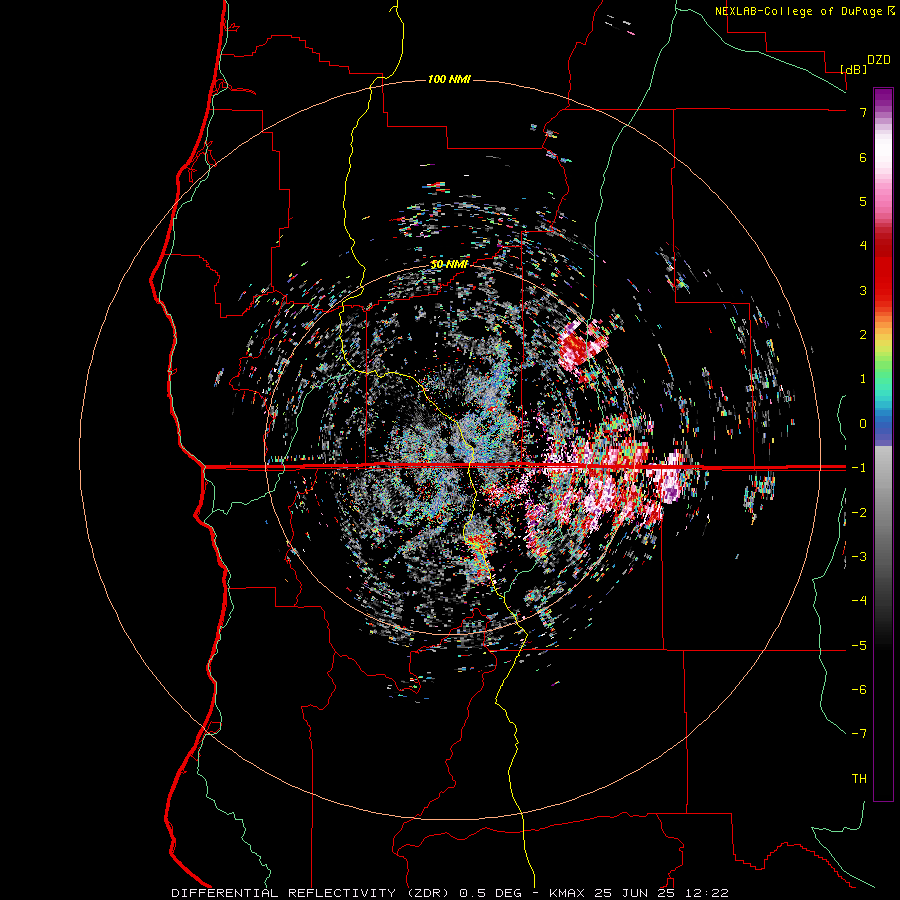
Task: Click the 7 value on color scale
Action: click(863, 112)
